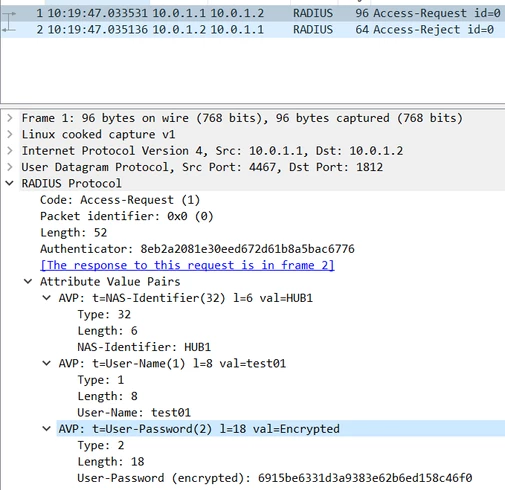Select the Code: Access-Request line

click(x=120, y=200)
